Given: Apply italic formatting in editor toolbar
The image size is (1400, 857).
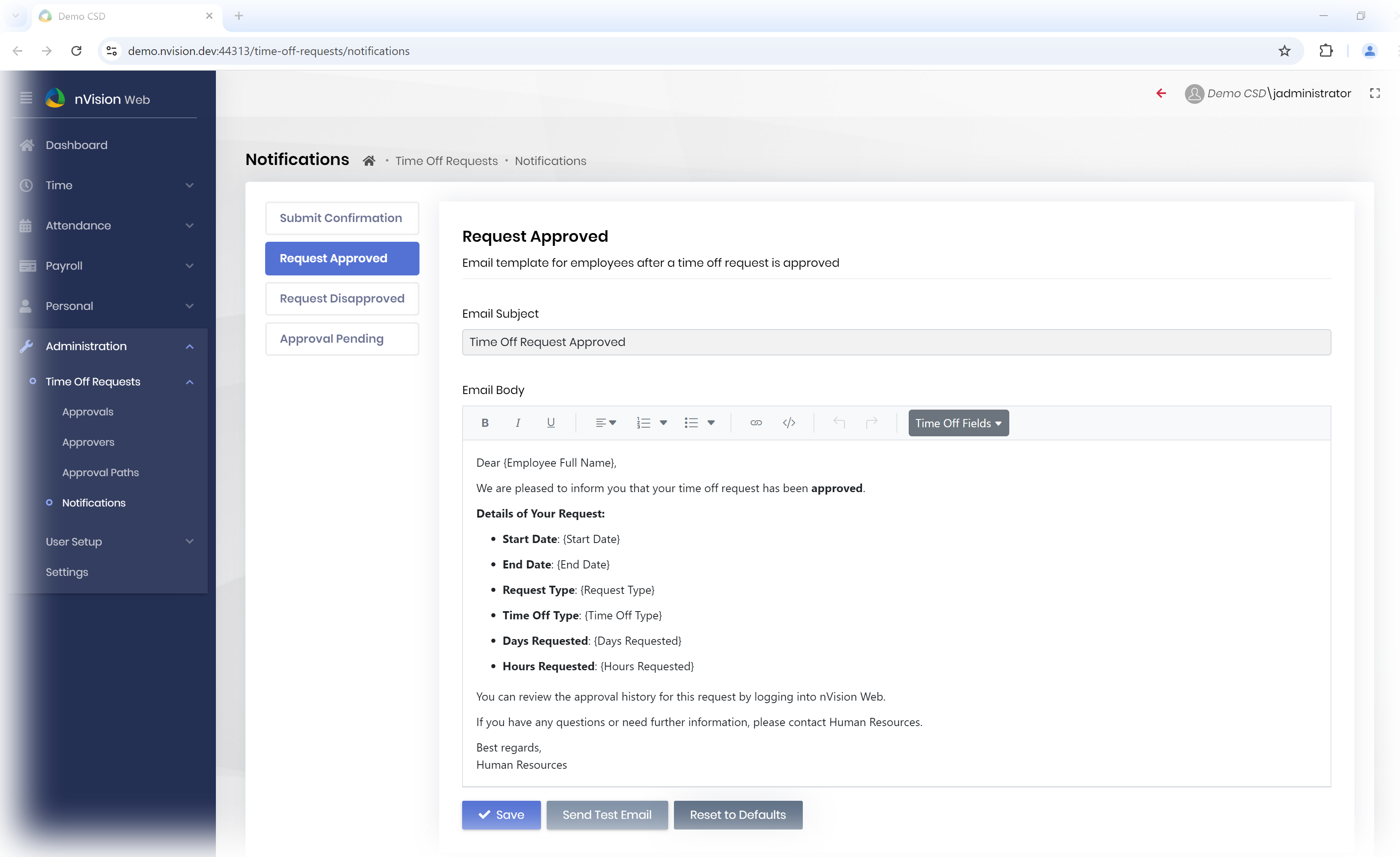Looking at the screenshot, I should pyautogui.click(x=518, y=423).
